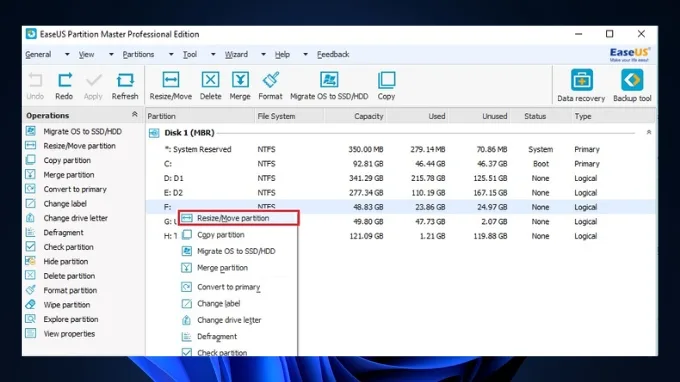Screen dimensions: 680x382
Task: Click the Redo toolbar icon
Action: tap(64, 81)
